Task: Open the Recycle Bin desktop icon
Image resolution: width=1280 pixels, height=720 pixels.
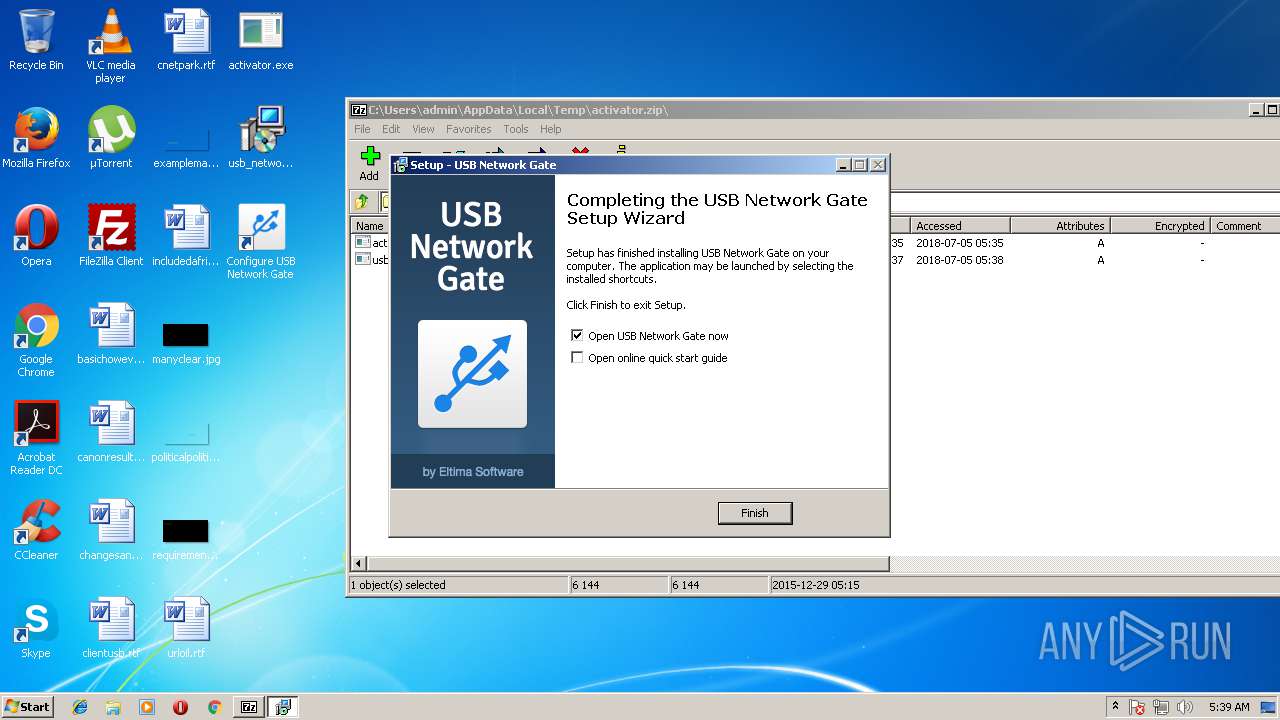Action: click(36, 40)
